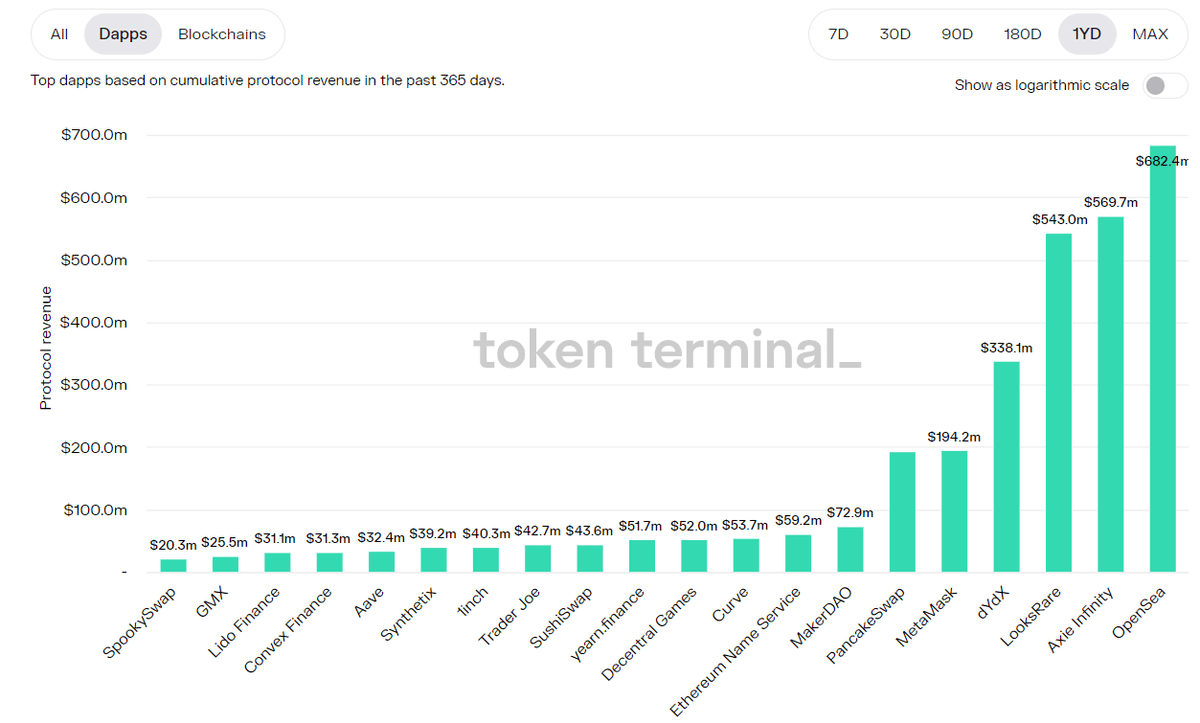Click the Ethereum Name Service bar

[x=798, y=553]
